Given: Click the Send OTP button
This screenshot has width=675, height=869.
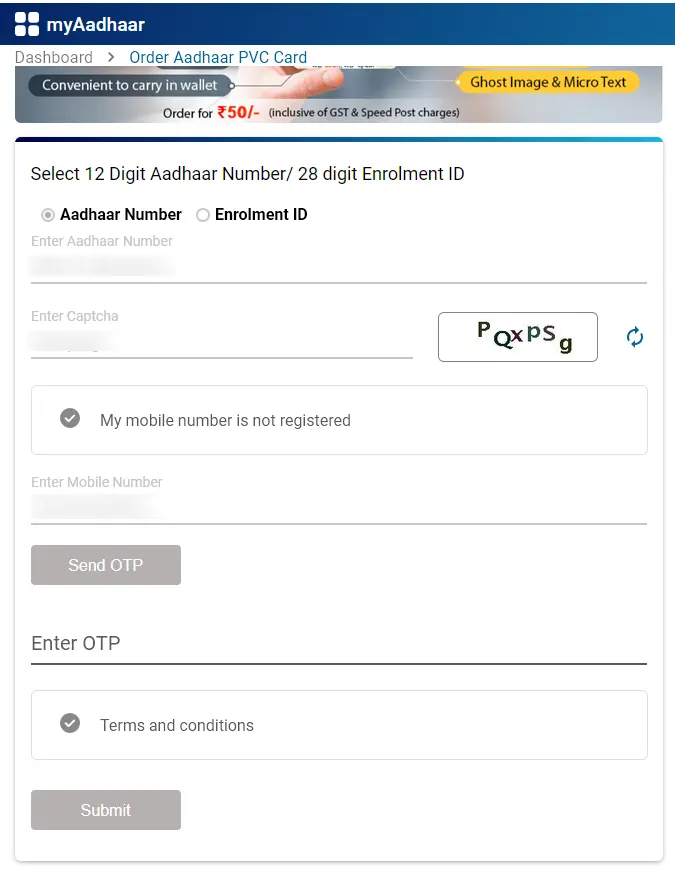Looking at the screenshot, I should 106,565.
